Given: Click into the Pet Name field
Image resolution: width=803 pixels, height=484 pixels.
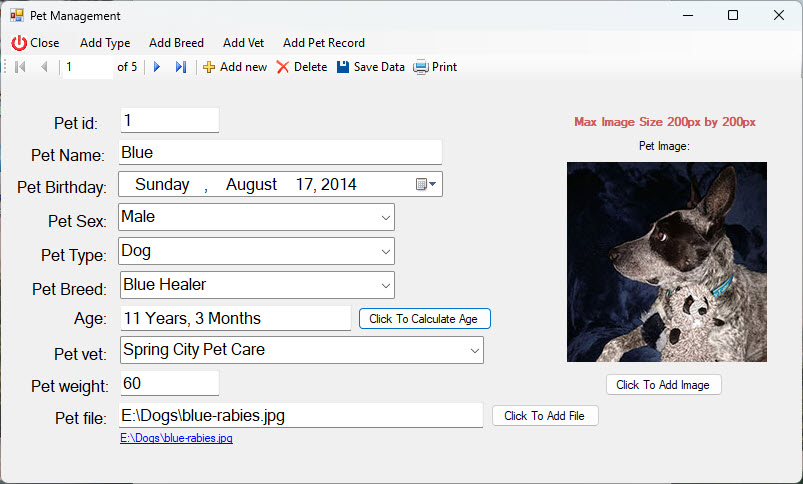Looking at the screenshot, I should 280,153.
